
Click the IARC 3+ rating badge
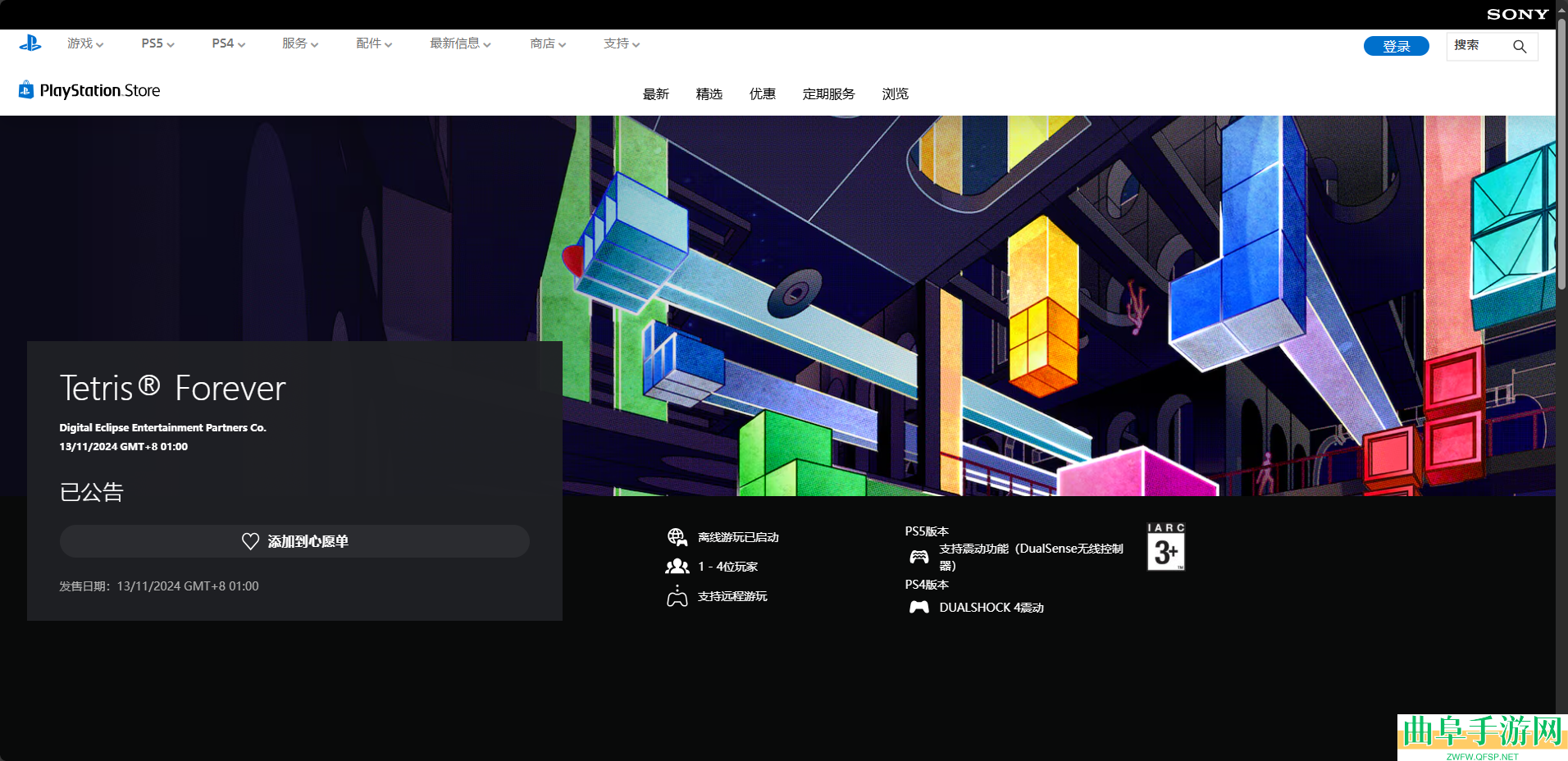tap(1165, 547)
